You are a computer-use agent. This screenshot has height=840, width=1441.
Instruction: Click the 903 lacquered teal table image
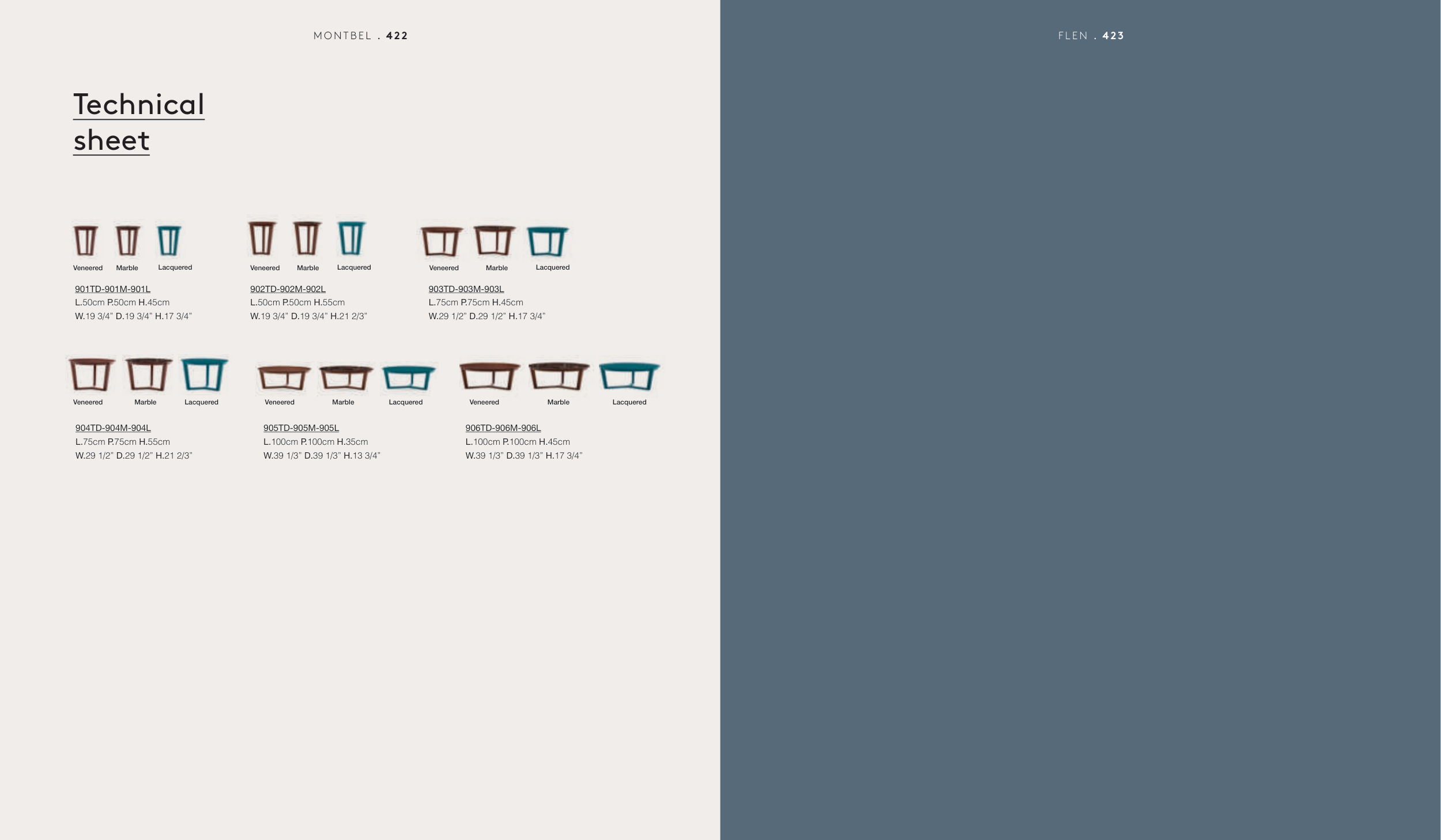pyautogui.click(x=548, y=241)
